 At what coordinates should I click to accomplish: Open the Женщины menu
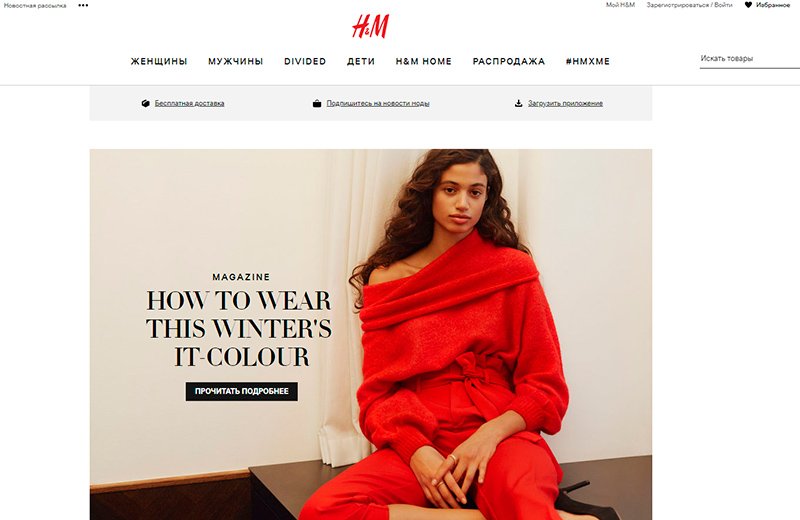click(159, 61)
